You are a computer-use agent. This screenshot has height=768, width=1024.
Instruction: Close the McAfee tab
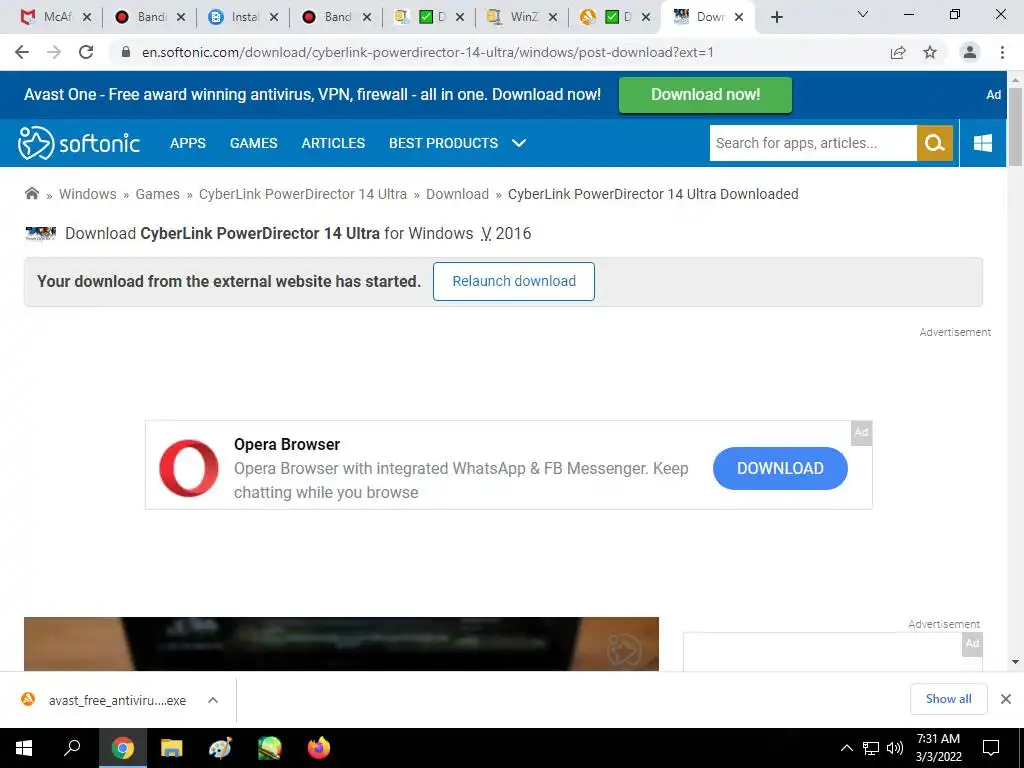[x=87, y=17]
